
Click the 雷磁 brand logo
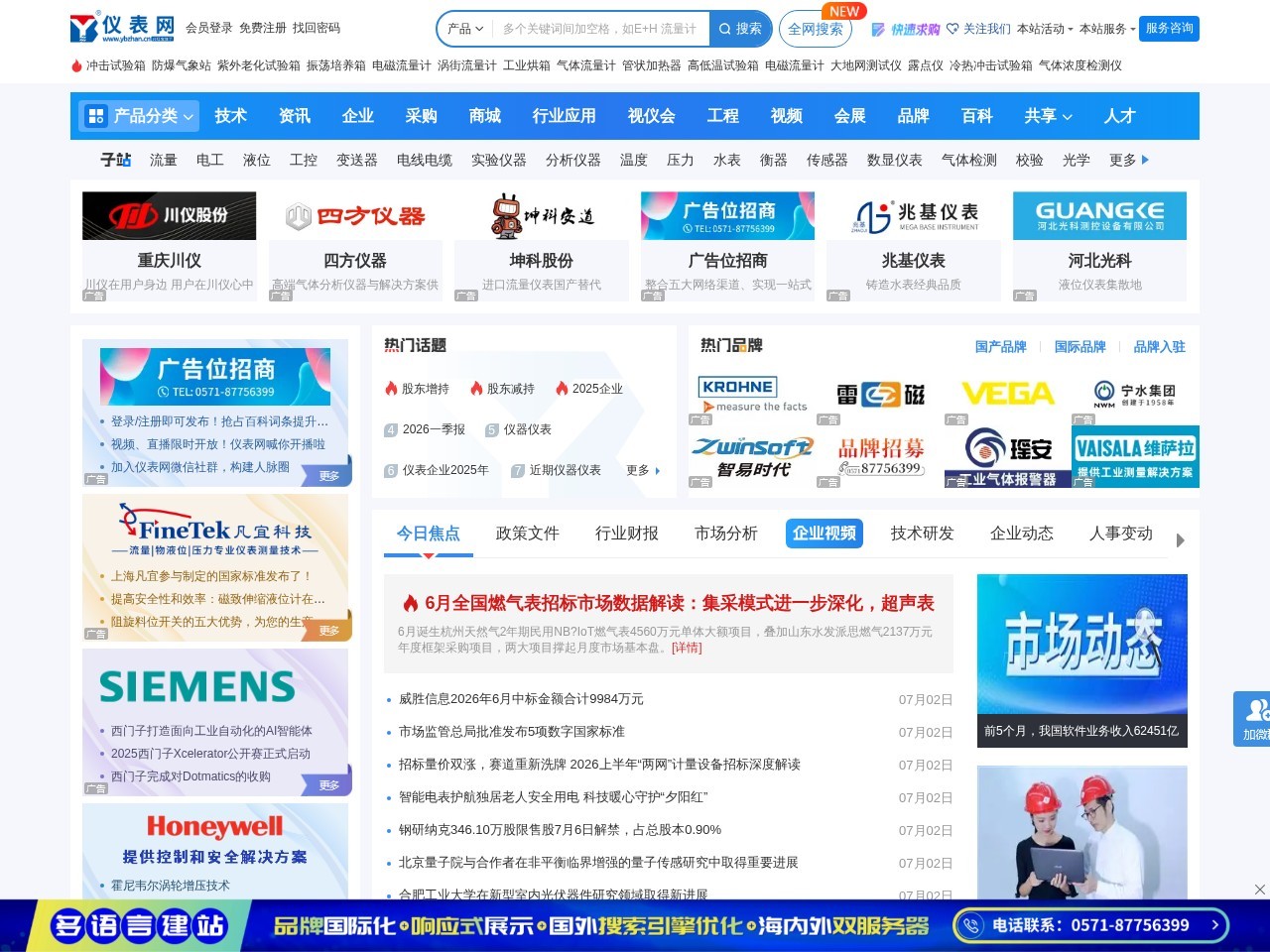pyautogui.click(x=880, y=396)
